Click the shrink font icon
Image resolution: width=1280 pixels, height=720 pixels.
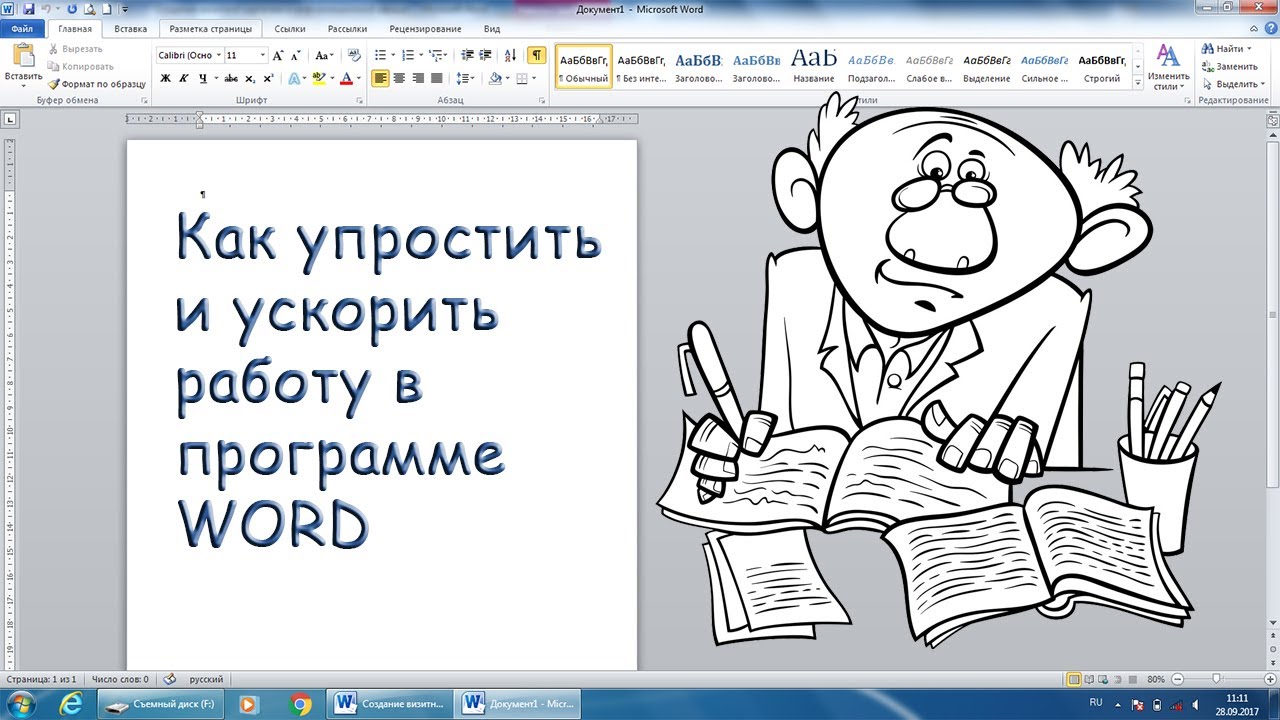pyautogui.click(x=296, y=56)
